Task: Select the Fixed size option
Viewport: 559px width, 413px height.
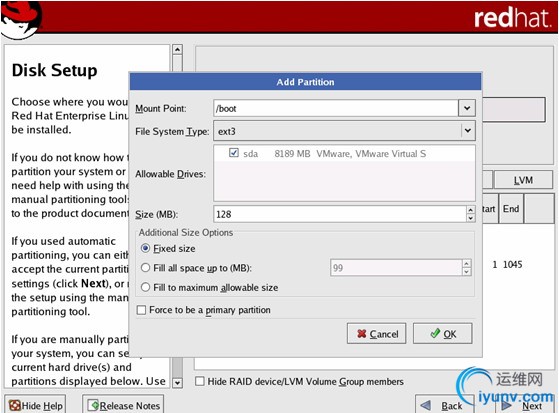Action: [x=168, y=248]
